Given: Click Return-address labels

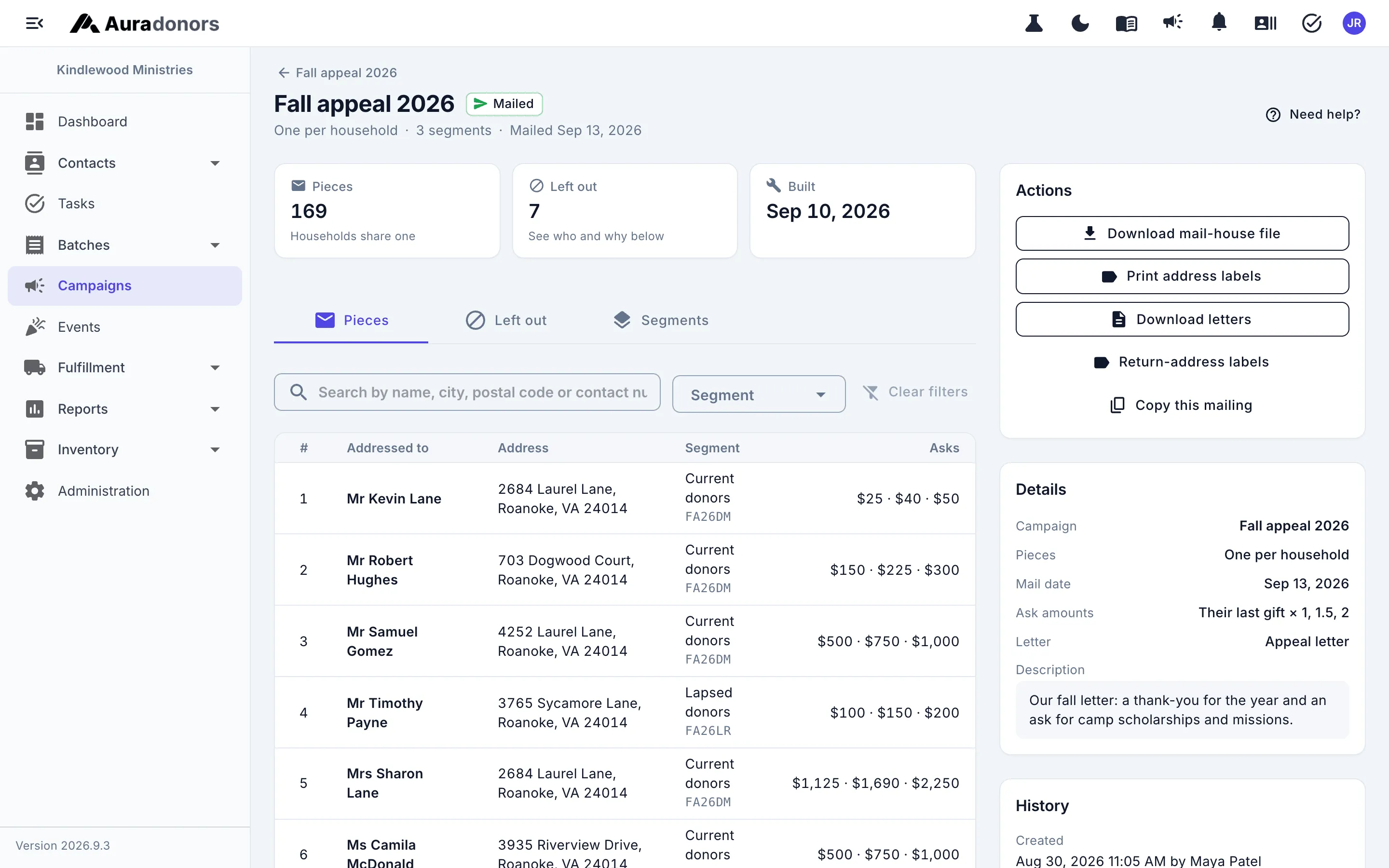Looking at the screenshot, I should pyautogui.click(x=1182, y=362).
